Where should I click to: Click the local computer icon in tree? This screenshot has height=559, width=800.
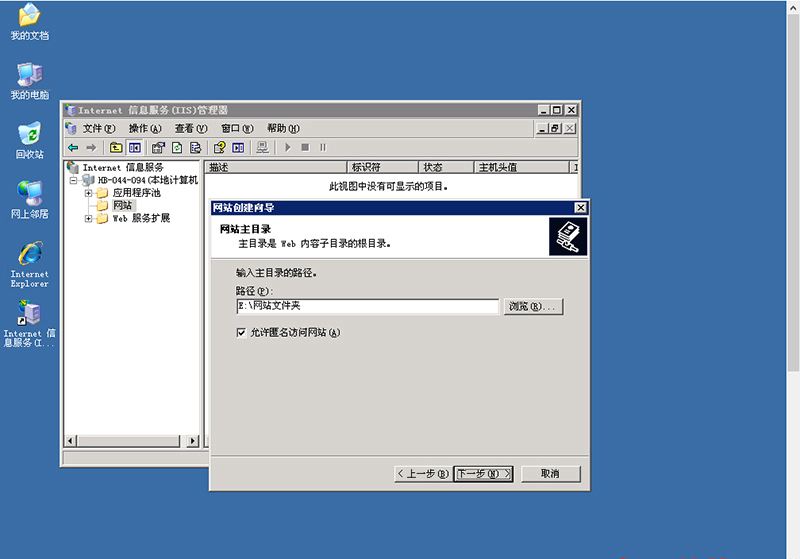coord(88,180)
